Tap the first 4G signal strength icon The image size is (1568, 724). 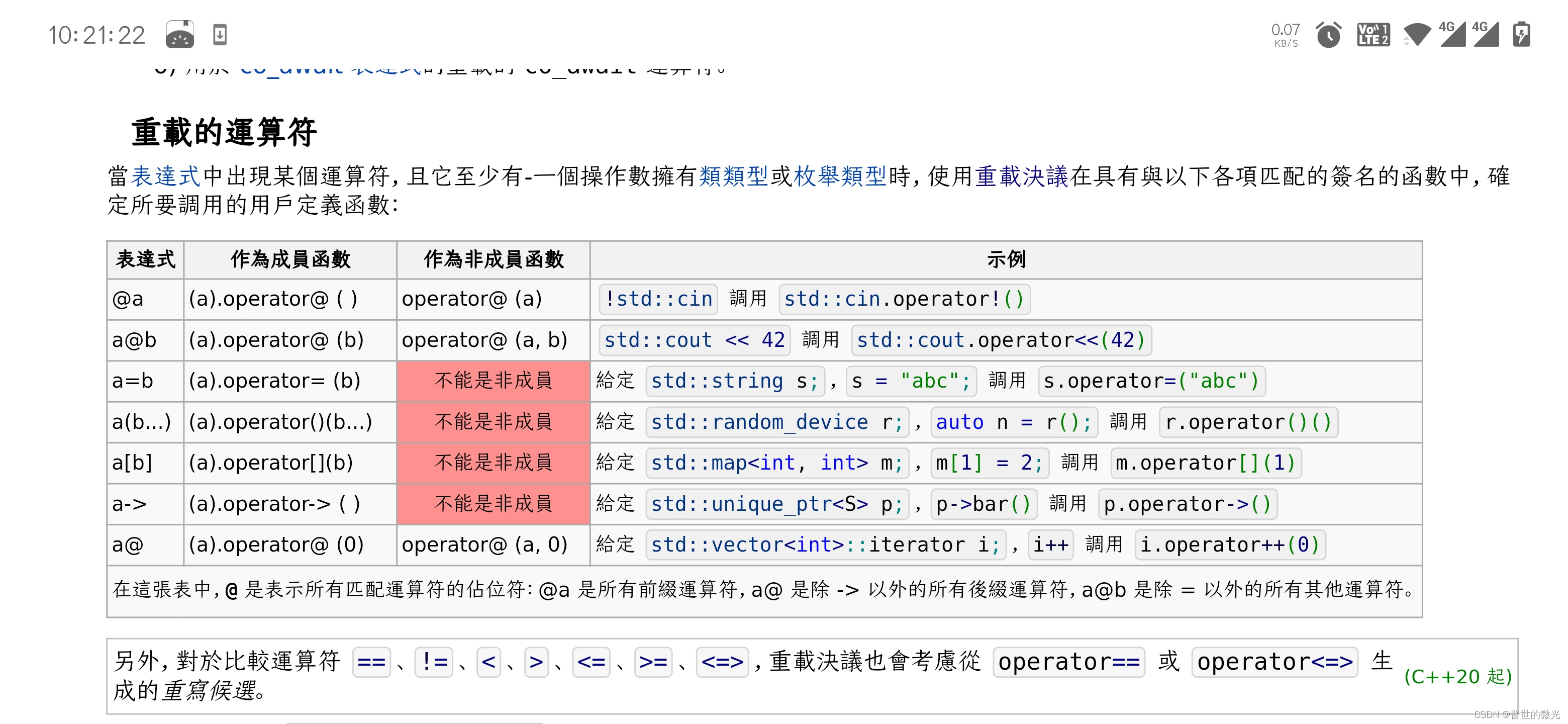point(1452,34)
